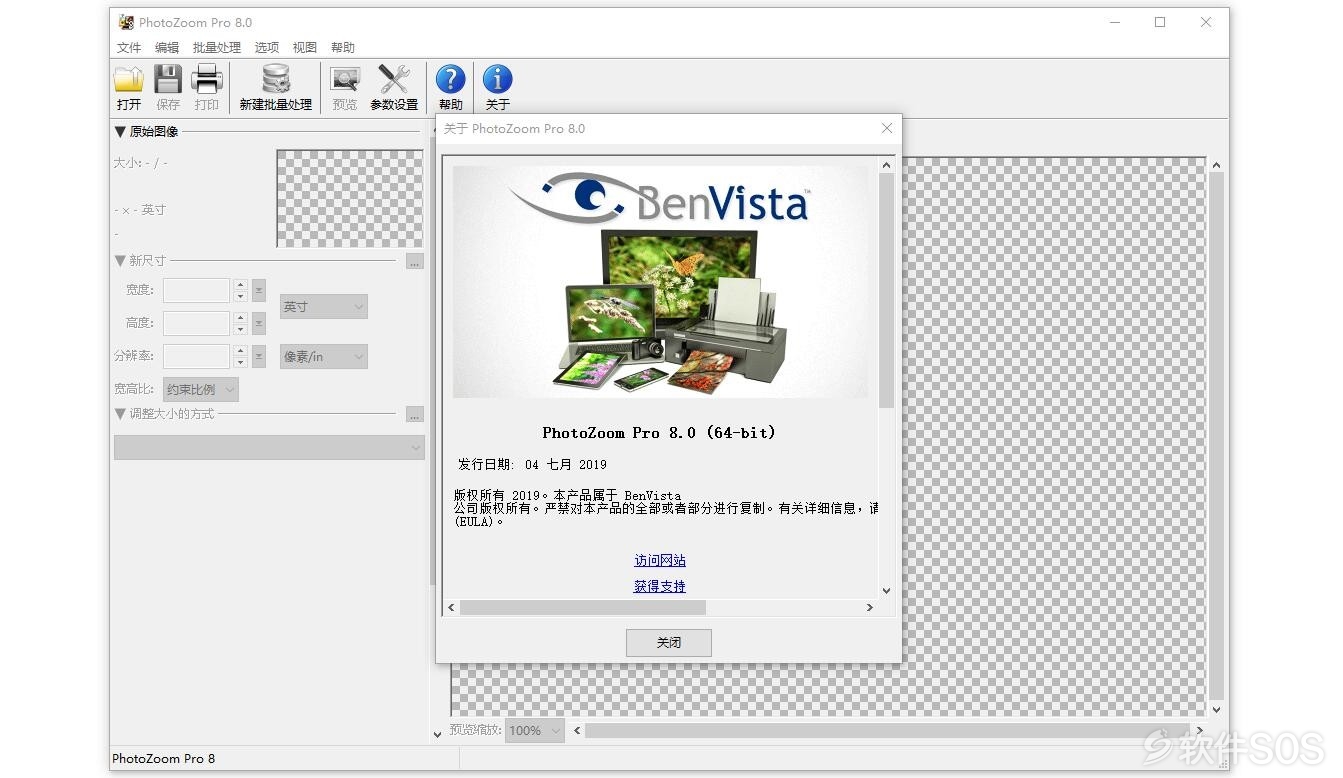Open the 编辑 (Edit) menu
This screenshot has width=1343, height=778.
[x=167, y=47]
